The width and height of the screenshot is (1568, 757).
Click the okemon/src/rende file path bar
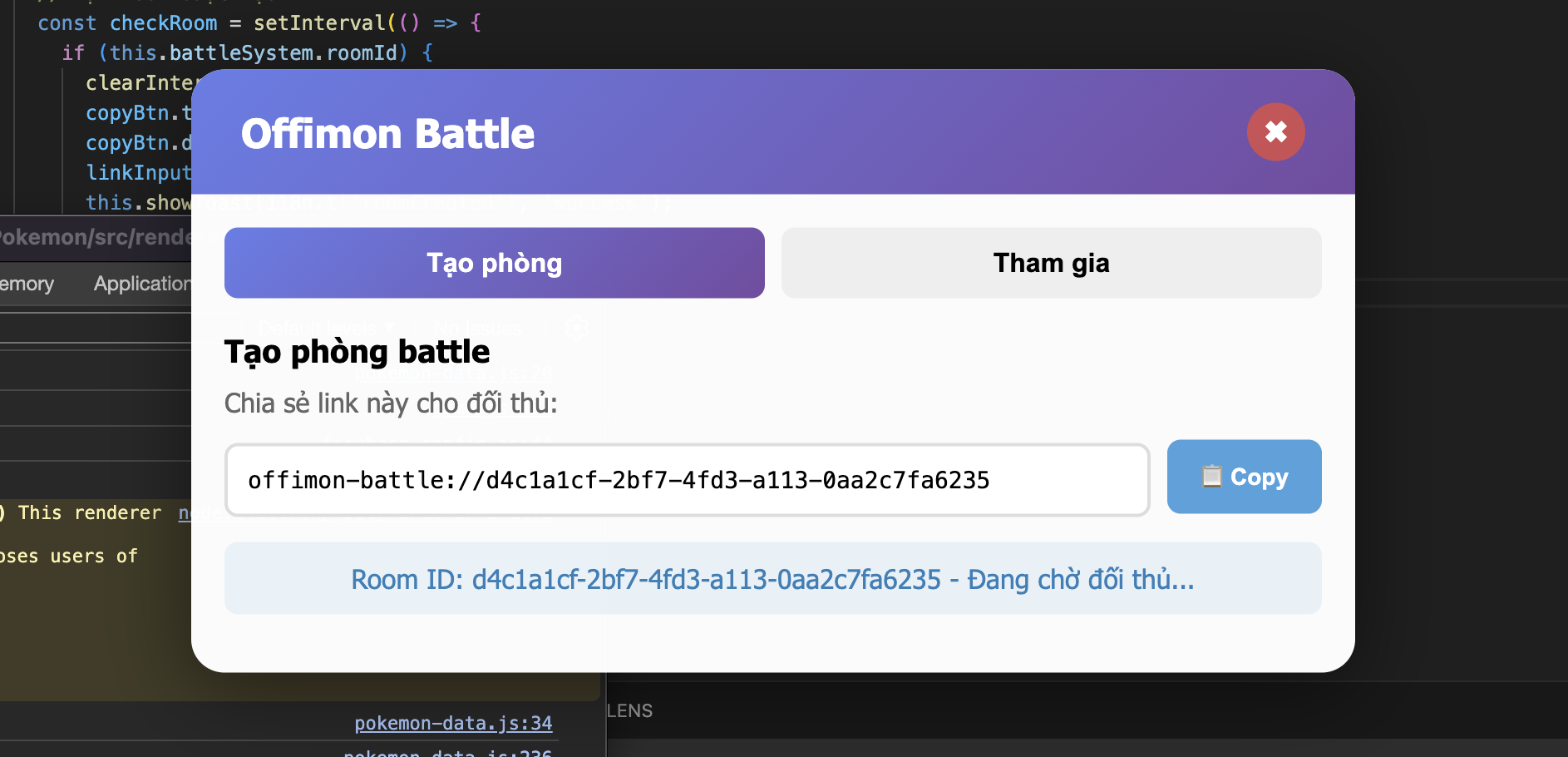pyautogui.click(x=96, y=237)
